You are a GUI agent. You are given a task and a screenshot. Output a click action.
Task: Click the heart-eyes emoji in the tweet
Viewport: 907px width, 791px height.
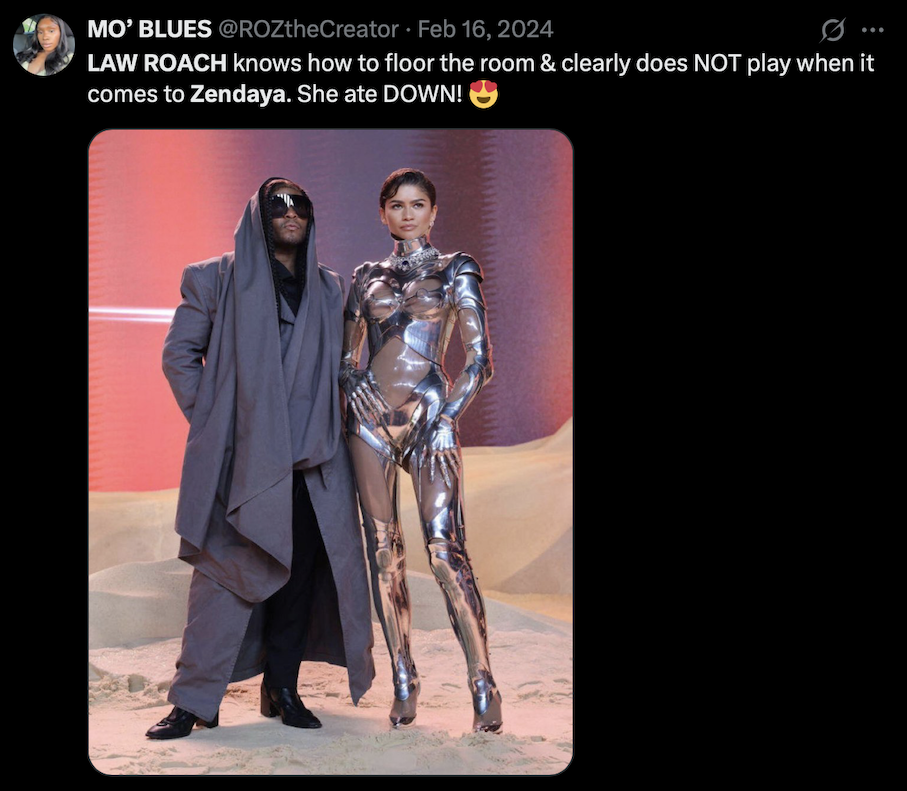(483, 94)
